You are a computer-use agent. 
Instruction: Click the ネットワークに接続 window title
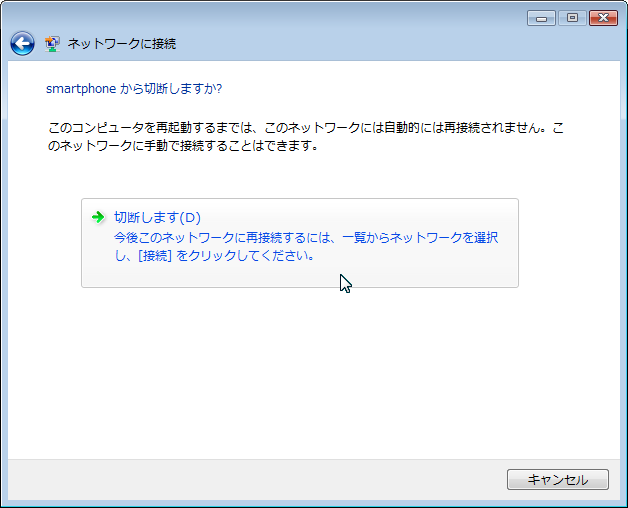point(122,44)
